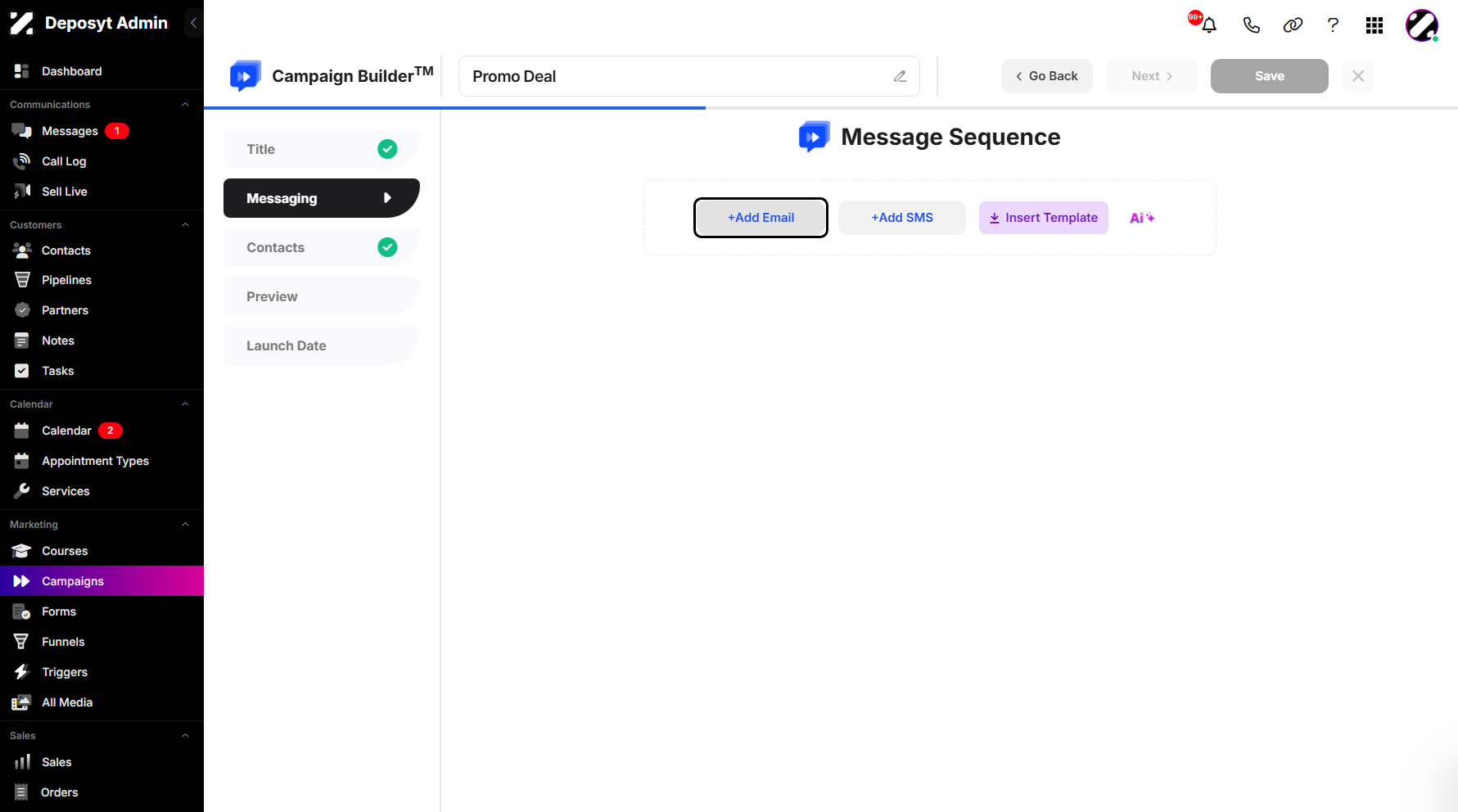Screen dimensions: 1458x812
Task: Collapse the sidebar with the arrow toggle
Action: coord(193,23)
